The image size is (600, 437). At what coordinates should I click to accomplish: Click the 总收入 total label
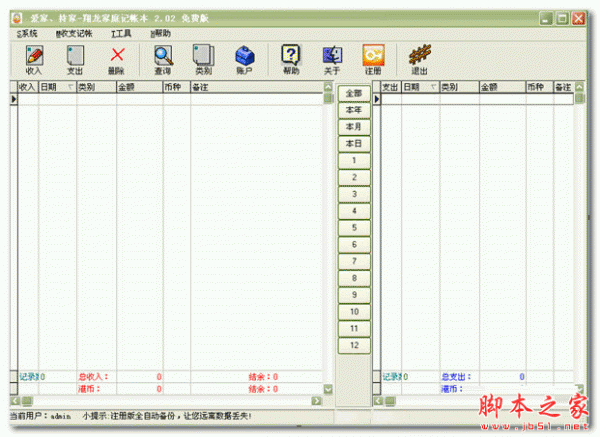pyautogui.click(x=93, y=377)
